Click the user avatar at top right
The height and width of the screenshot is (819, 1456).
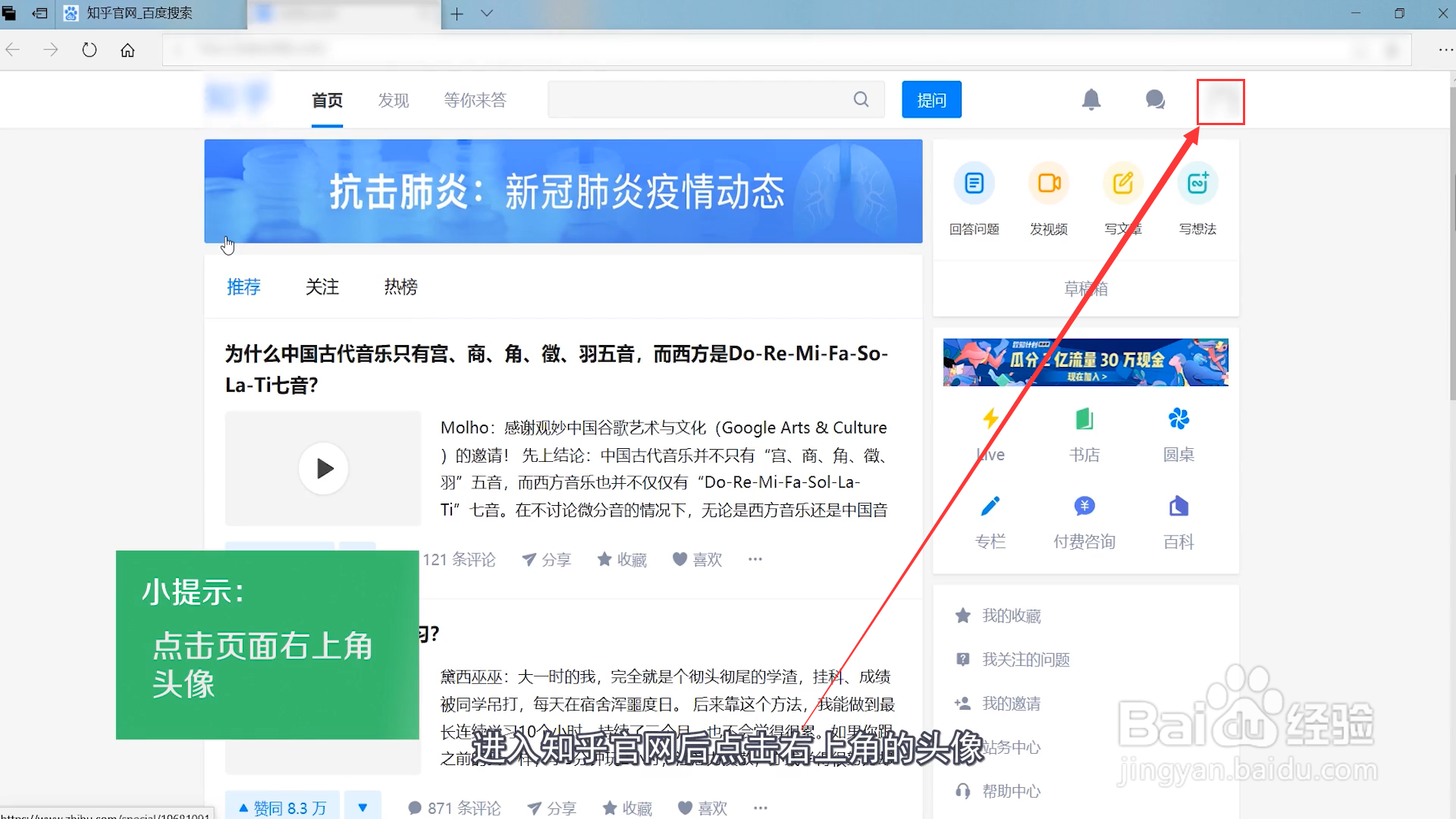click(x=1221, y=101)
